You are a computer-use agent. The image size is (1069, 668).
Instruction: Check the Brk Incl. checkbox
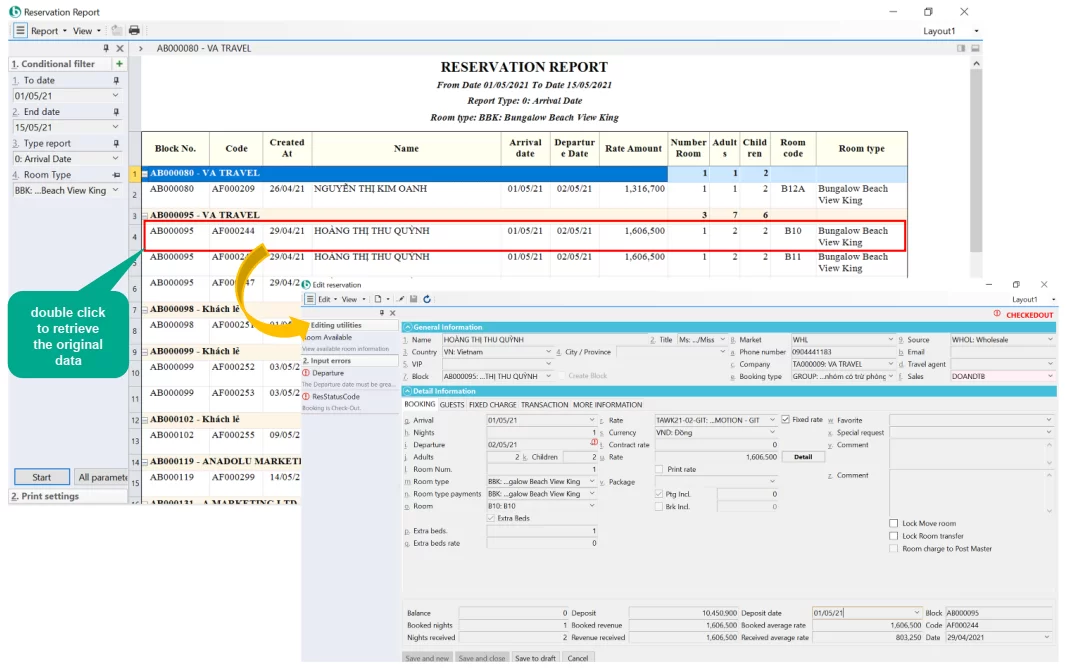(658, 505)
